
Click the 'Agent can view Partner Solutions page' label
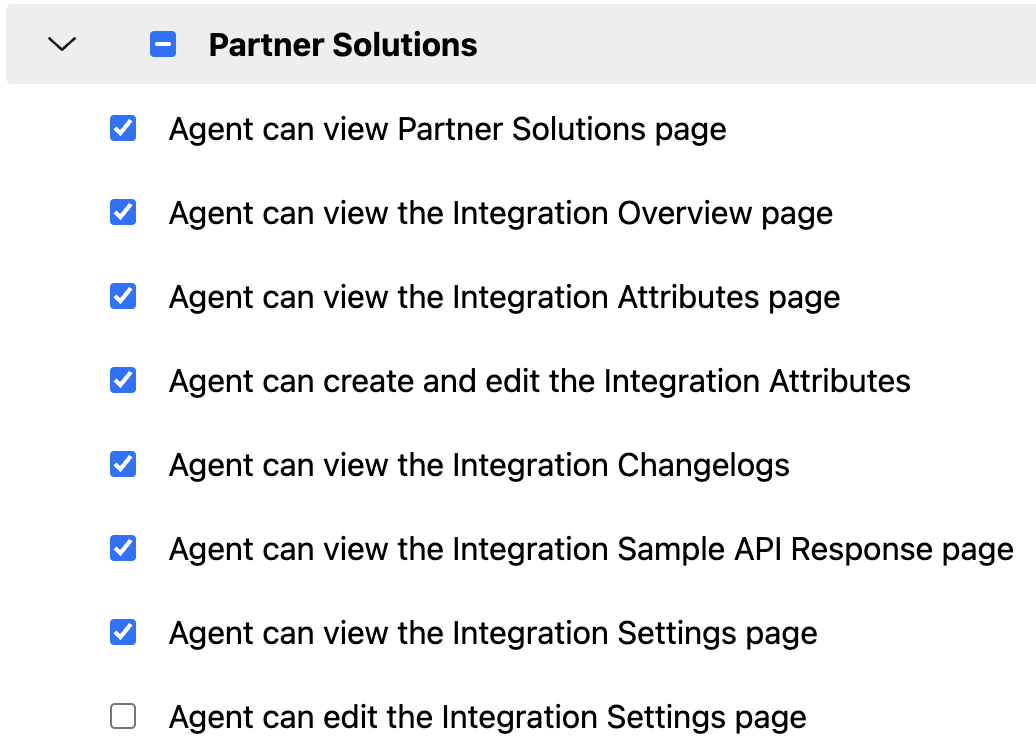tap(448, 130)
